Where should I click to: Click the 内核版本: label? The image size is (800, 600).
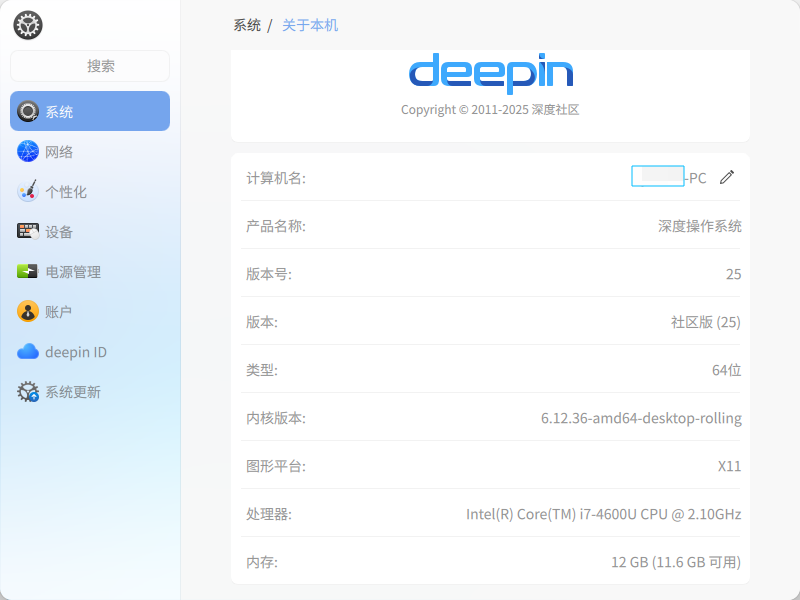pos(276,418)
